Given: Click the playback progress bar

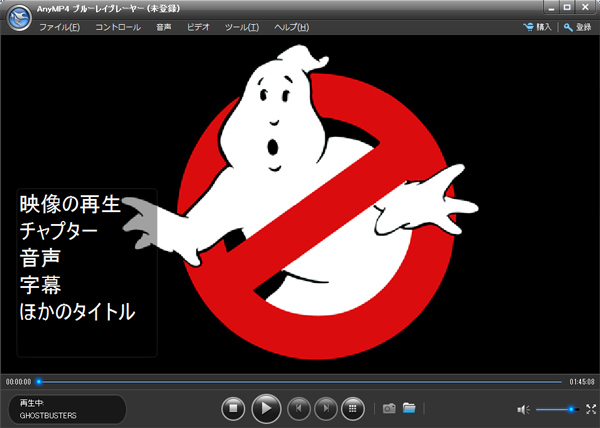Looking at the screenshot, I should pos(300,382).
